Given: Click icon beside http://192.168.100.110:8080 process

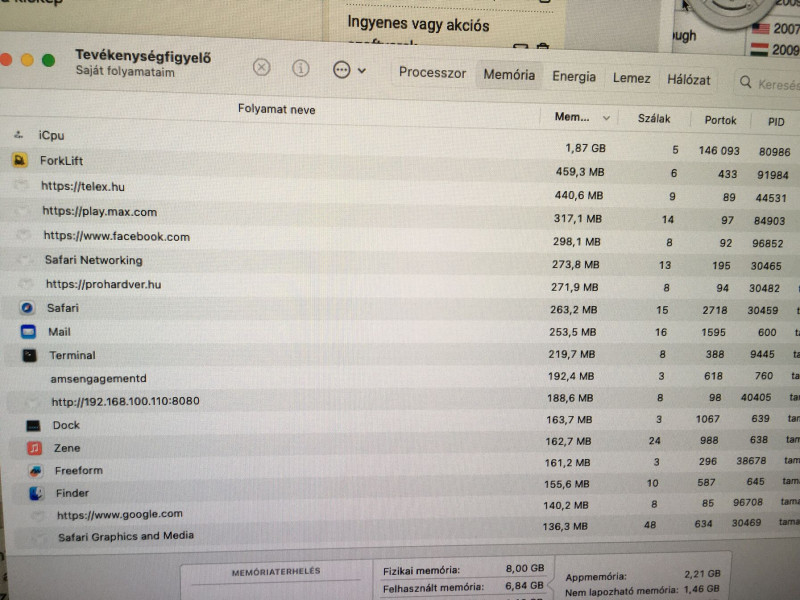Looking at the screenshot, I should click(x=32, y=402).
